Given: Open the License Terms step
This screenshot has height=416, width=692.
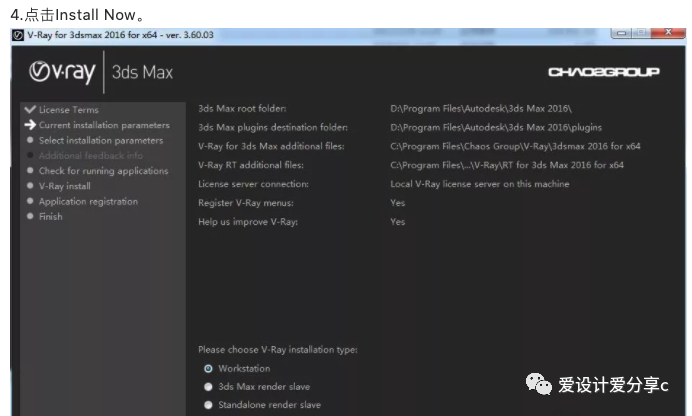Looking at the screenshot, I should coord(68,109).
